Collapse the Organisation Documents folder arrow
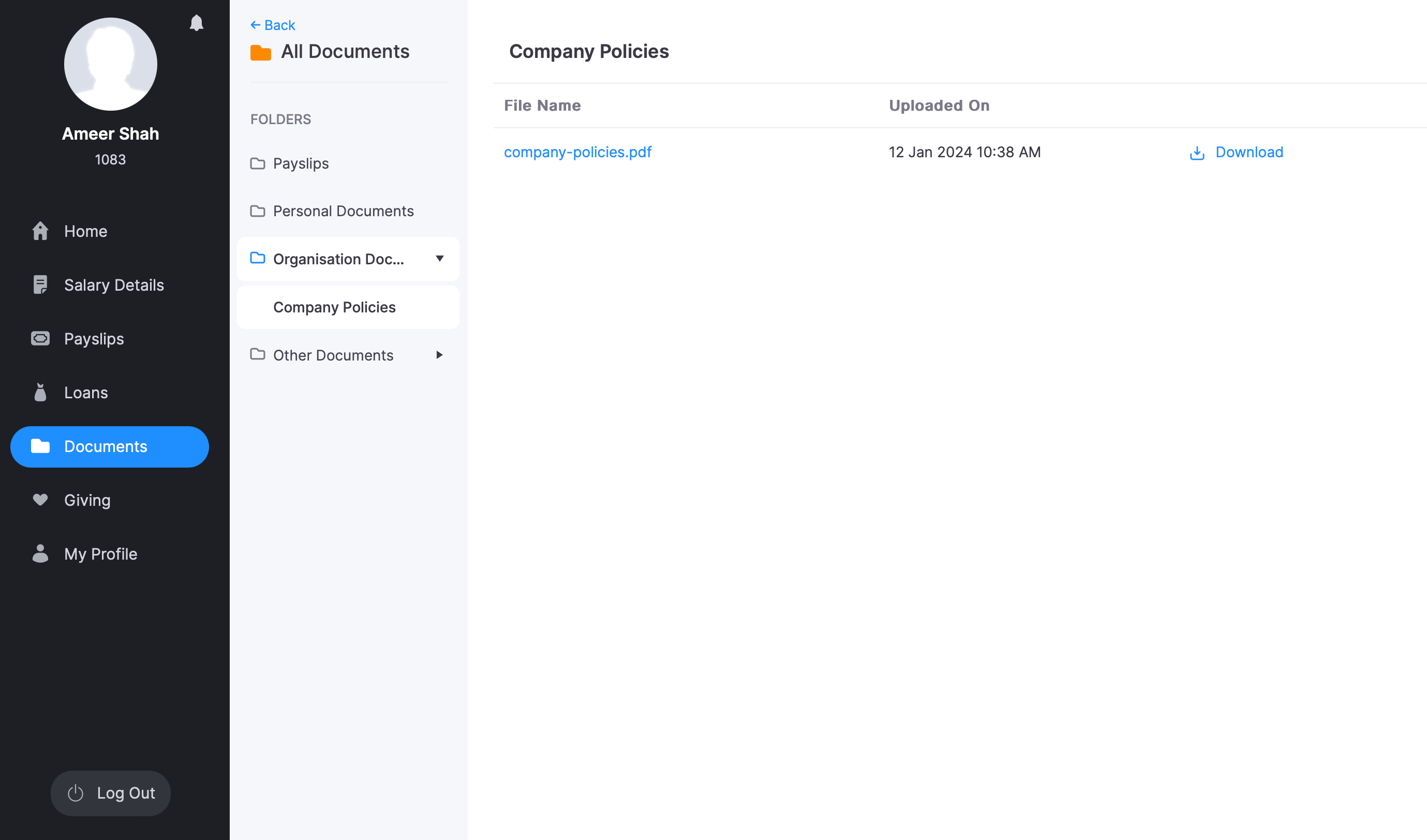 coord(439,259)
